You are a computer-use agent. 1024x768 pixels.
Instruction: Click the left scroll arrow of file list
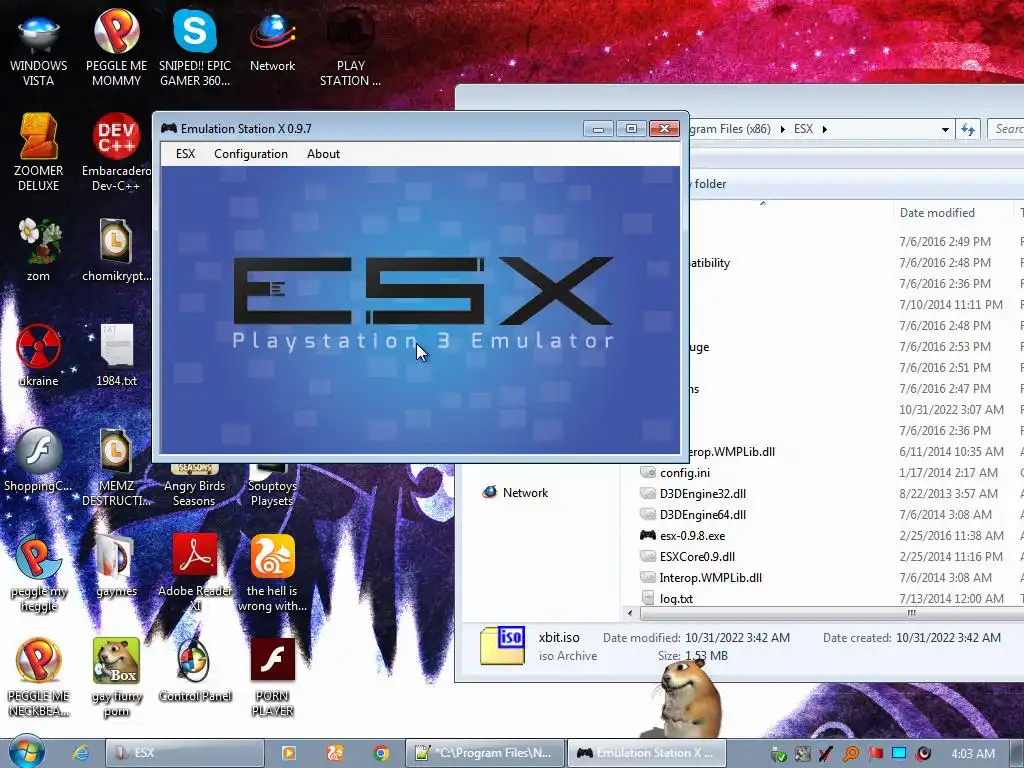pyautogui.click(x=630, y=613)
